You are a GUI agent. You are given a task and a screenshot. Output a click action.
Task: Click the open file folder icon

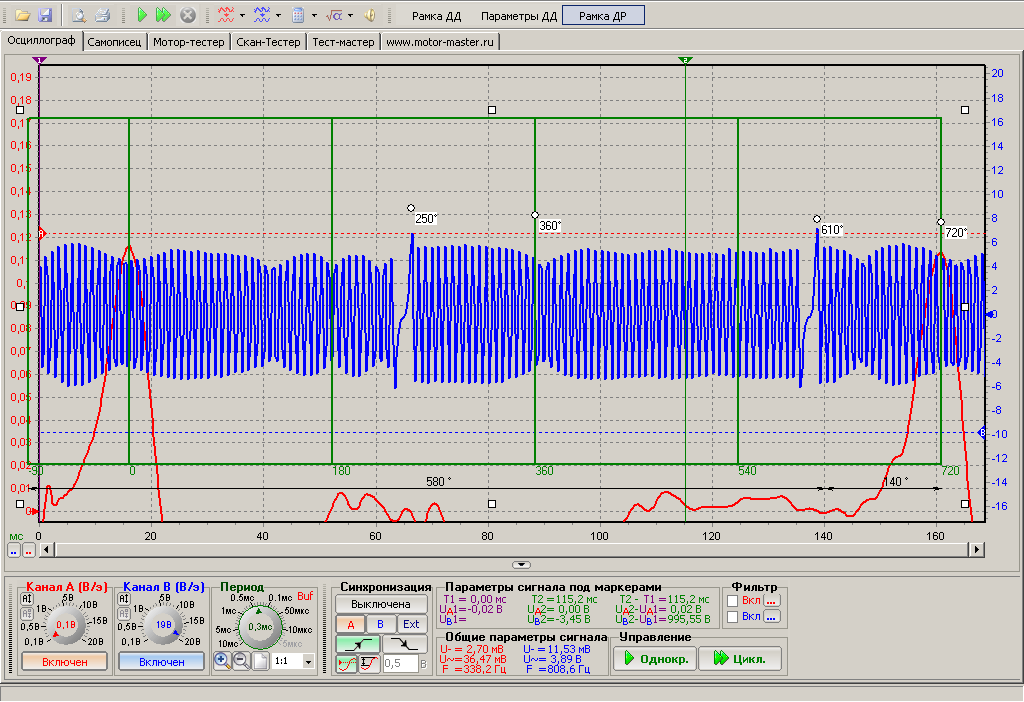[22, 15]
